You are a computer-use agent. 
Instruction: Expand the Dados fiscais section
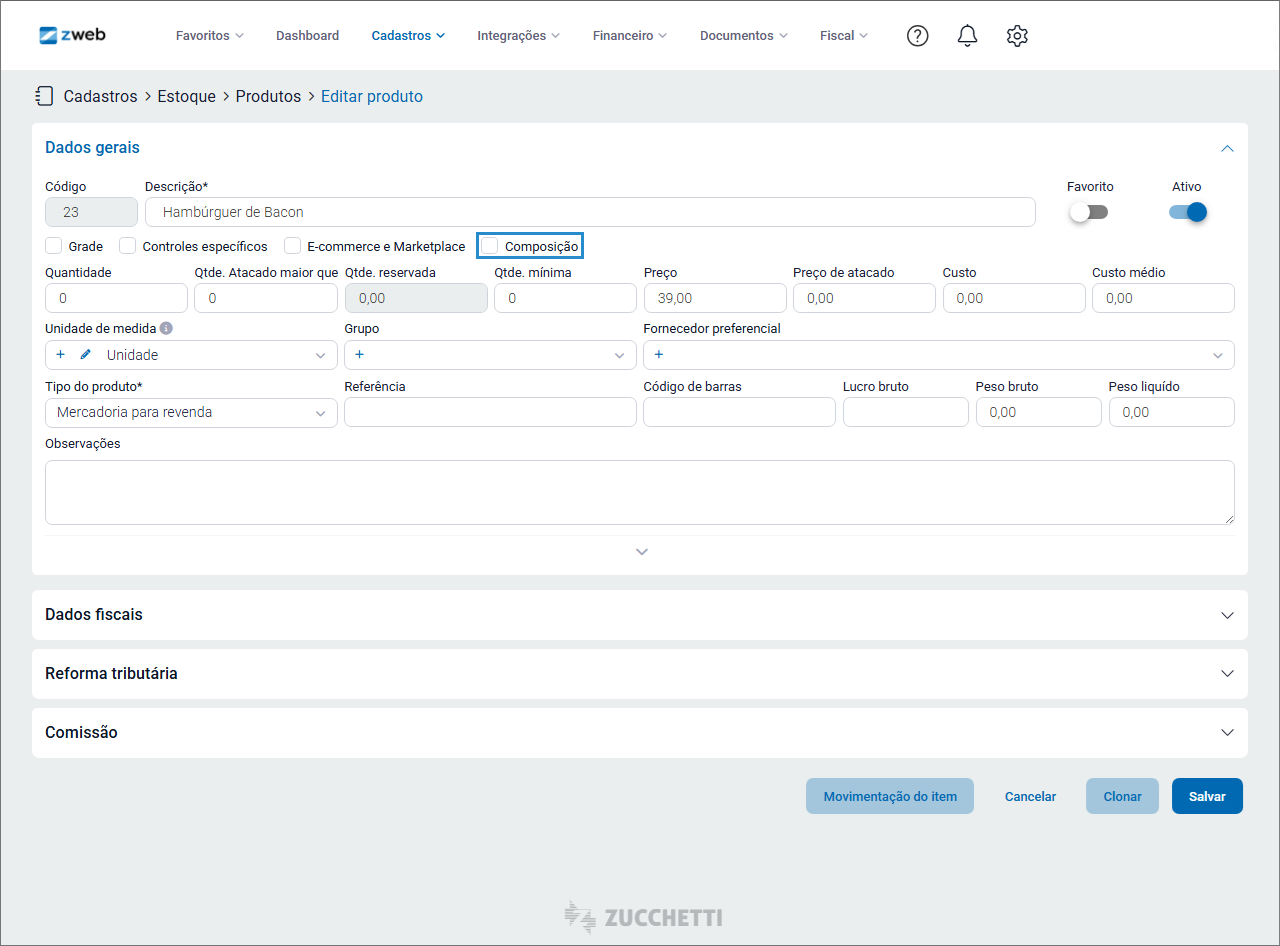tap(640, 615)
